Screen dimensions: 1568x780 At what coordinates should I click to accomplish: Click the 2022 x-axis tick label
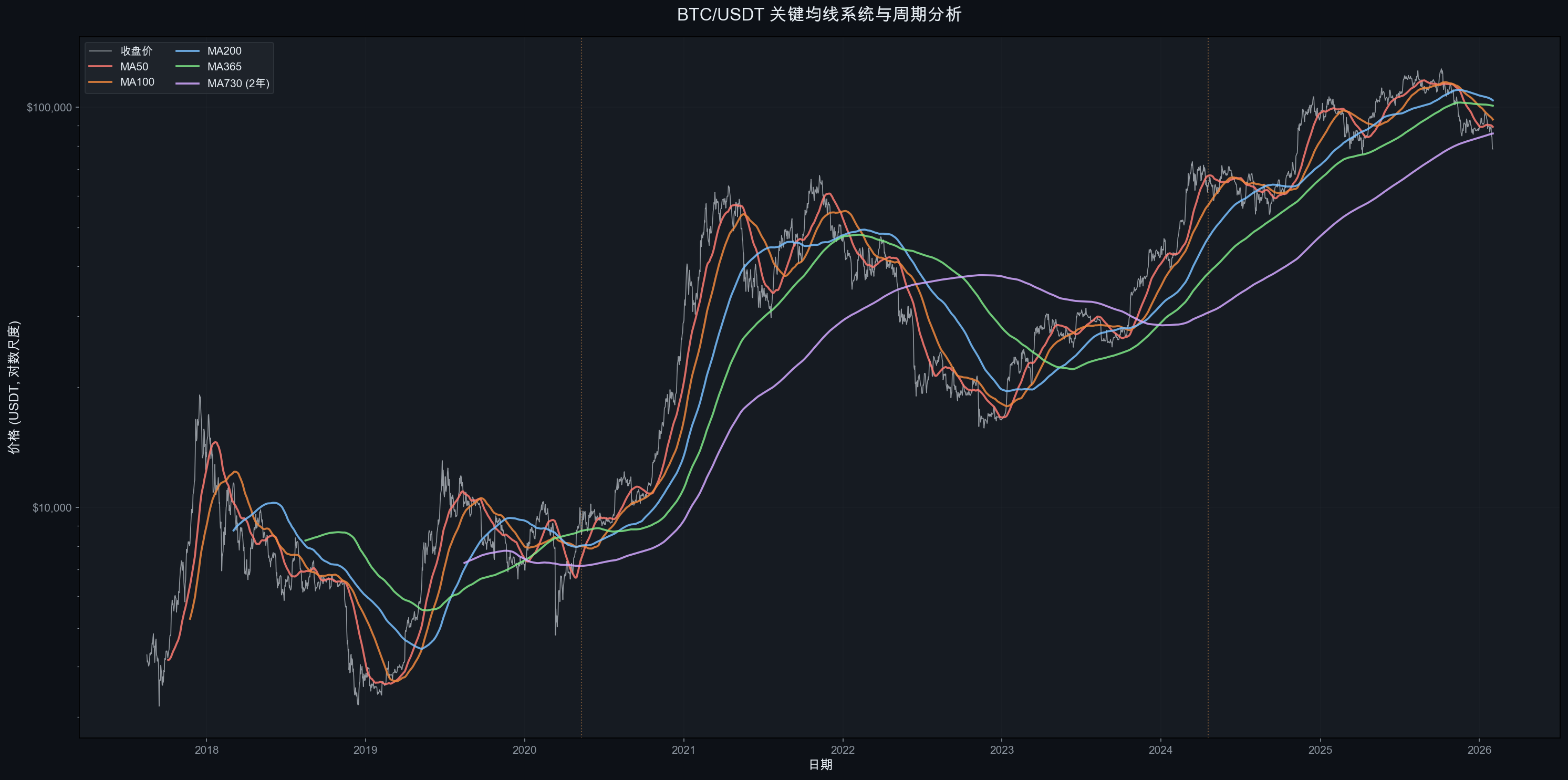[x=843, y=750]
